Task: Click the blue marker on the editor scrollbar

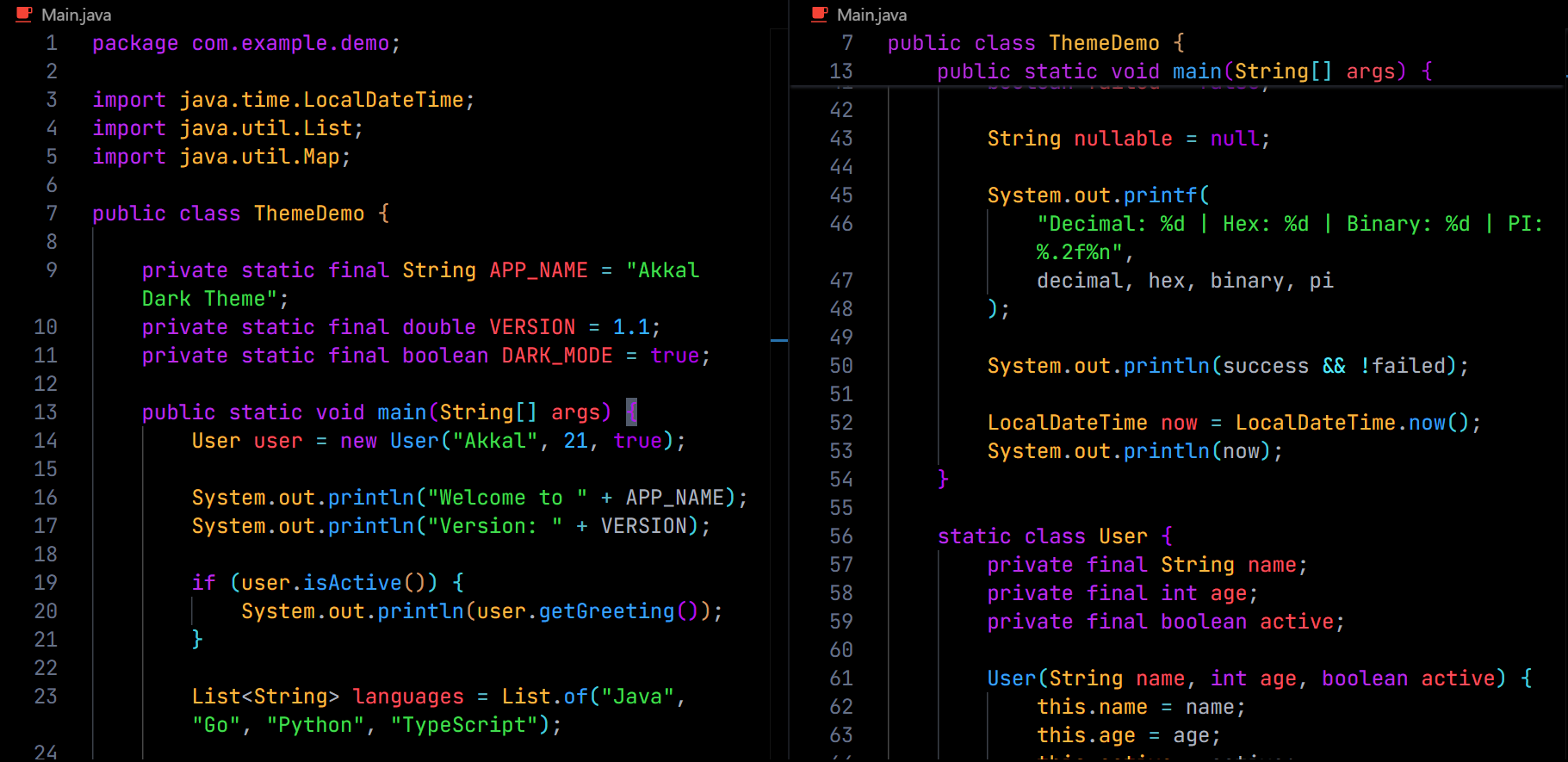Action: [779, 341]
